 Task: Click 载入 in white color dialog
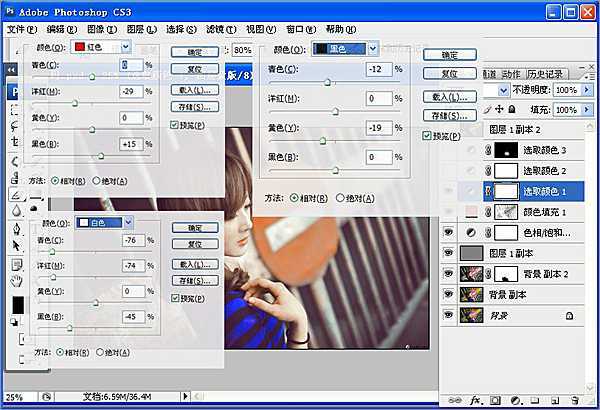pyautogui.click(x=195, y=264)
